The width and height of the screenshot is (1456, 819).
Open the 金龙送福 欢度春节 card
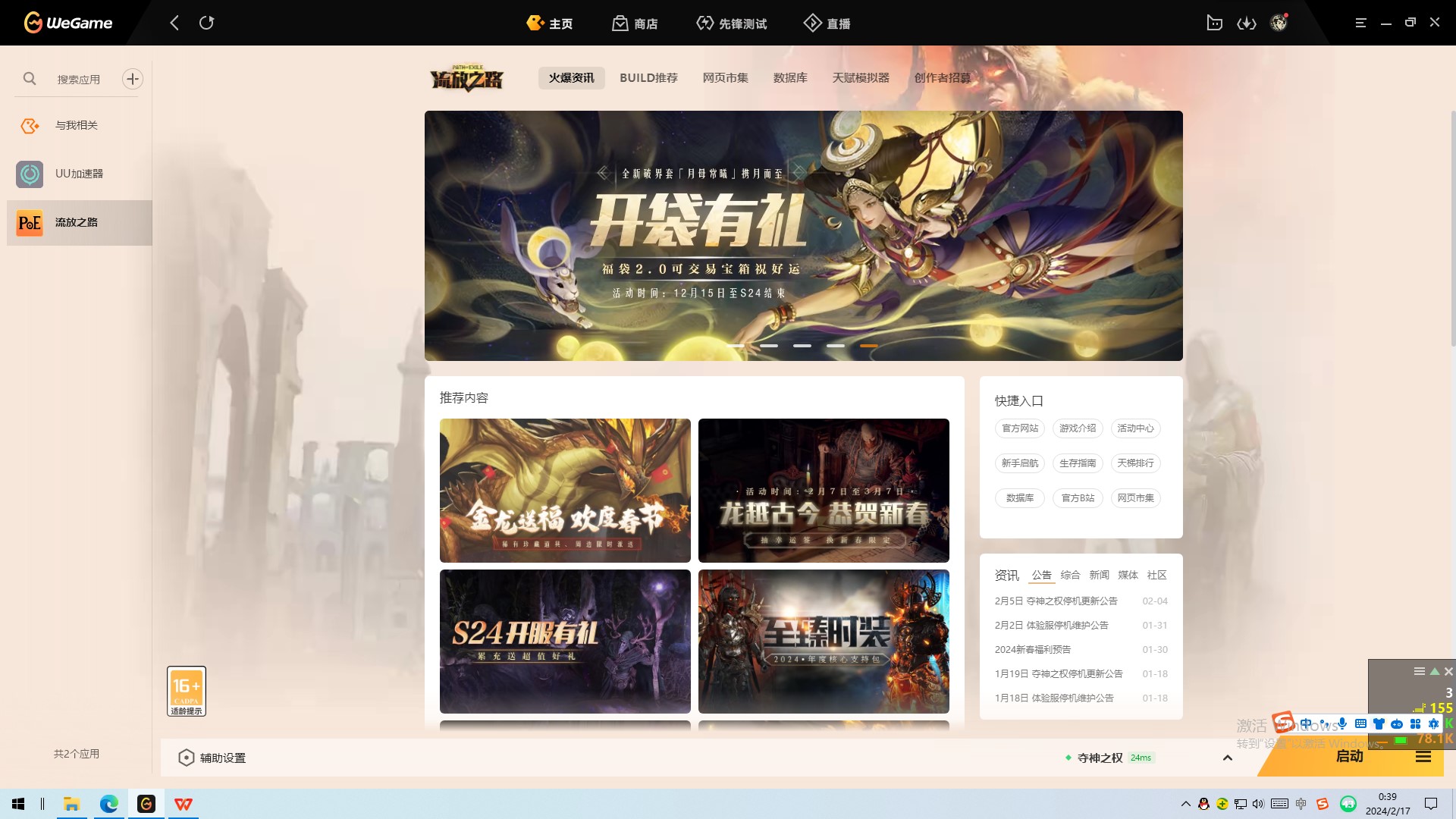[565, 491]
